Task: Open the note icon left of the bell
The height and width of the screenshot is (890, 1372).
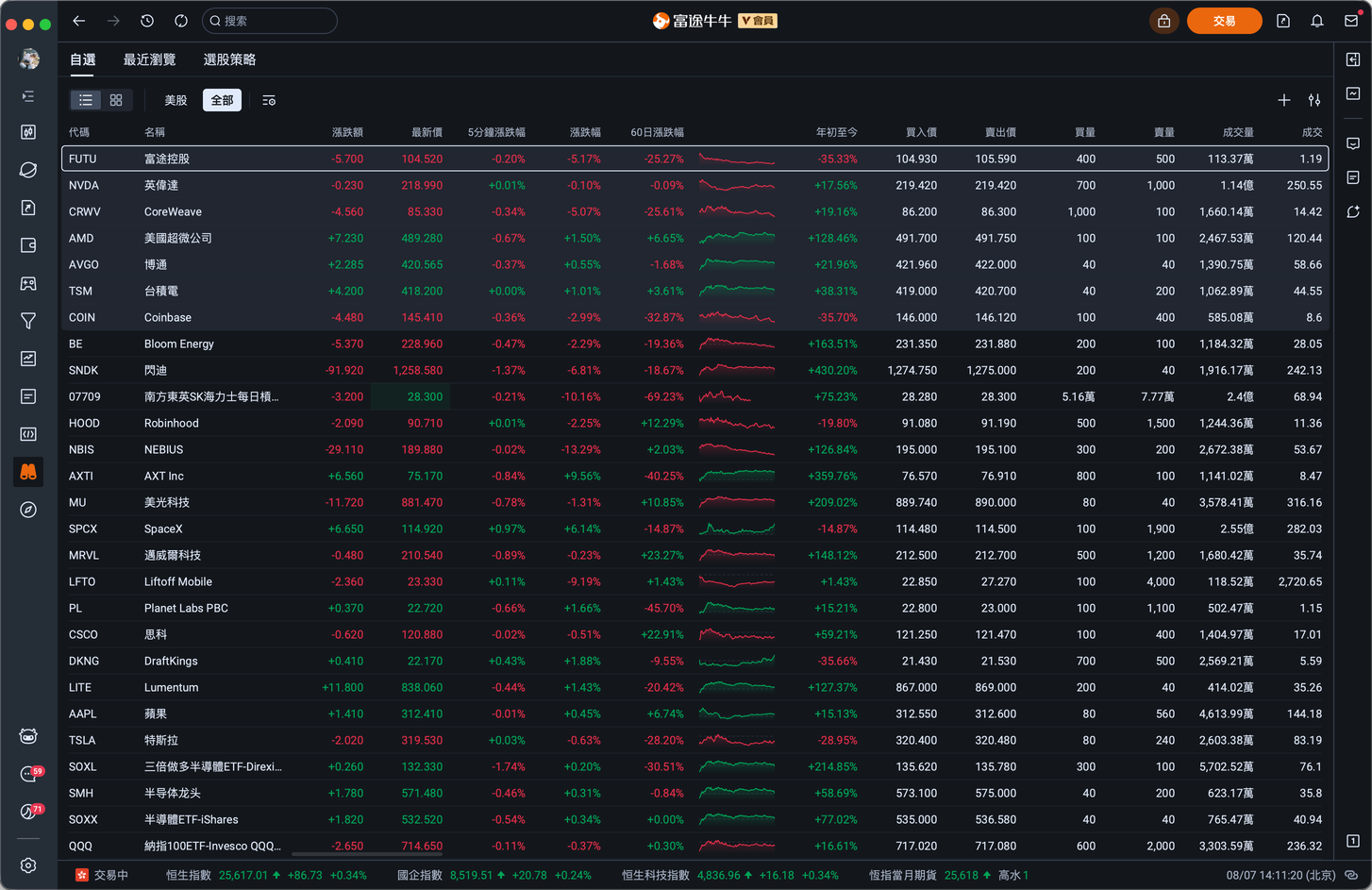Action: pos(1283,21)
